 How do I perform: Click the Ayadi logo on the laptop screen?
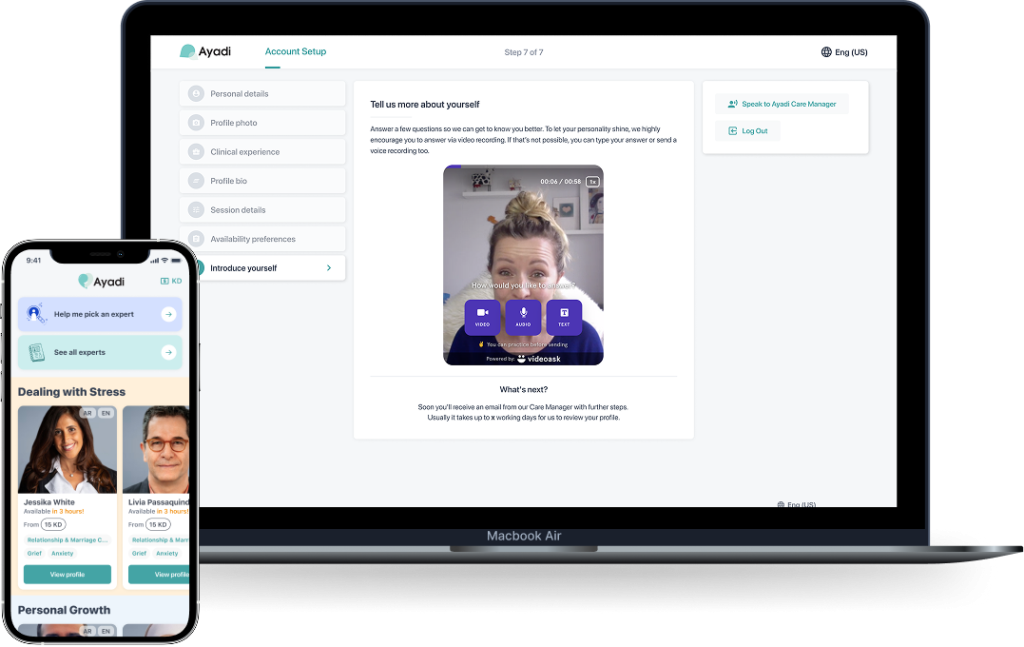(x=205, y=52)
